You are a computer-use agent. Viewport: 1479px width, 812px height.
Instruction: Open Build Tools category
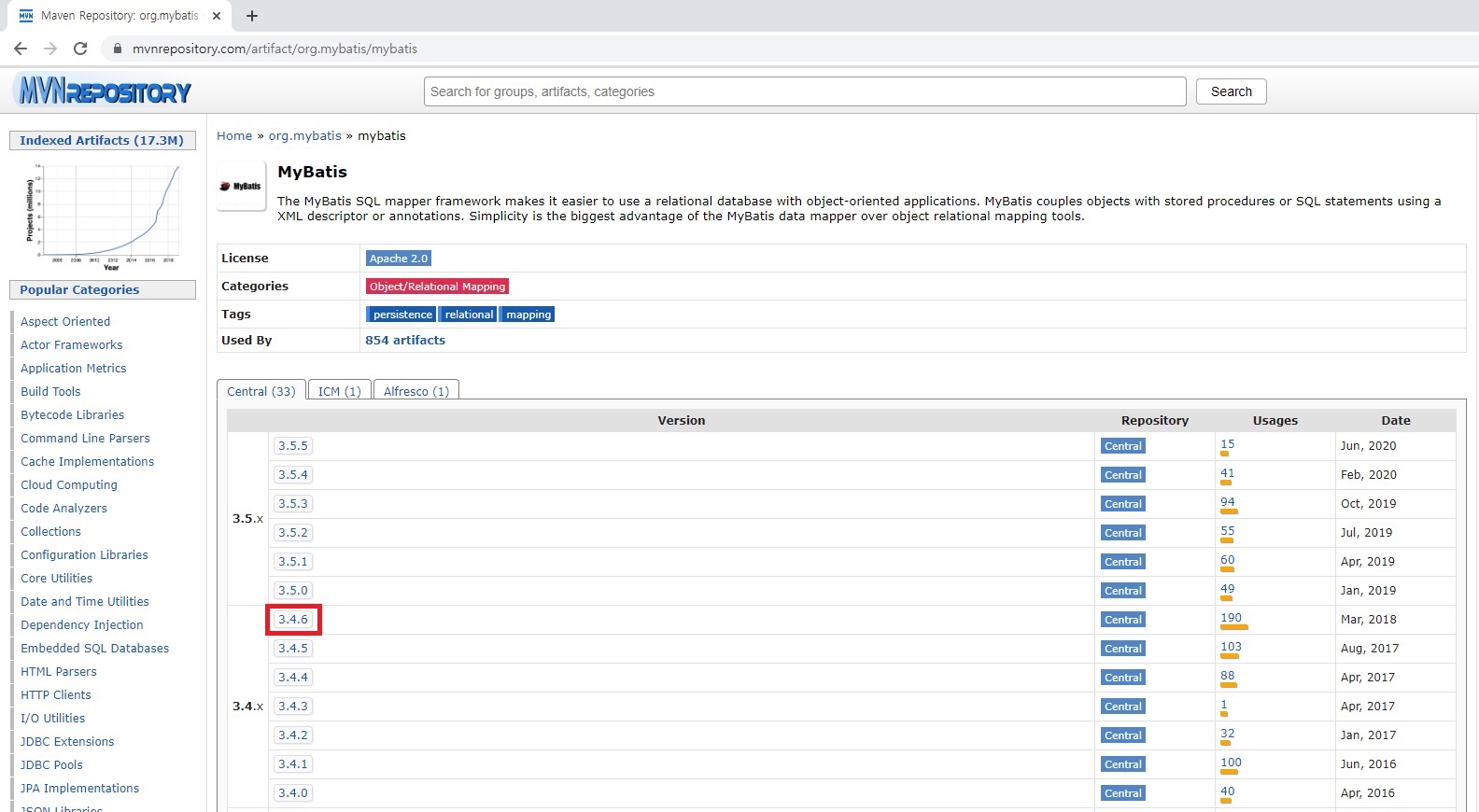tap(50, 391)
